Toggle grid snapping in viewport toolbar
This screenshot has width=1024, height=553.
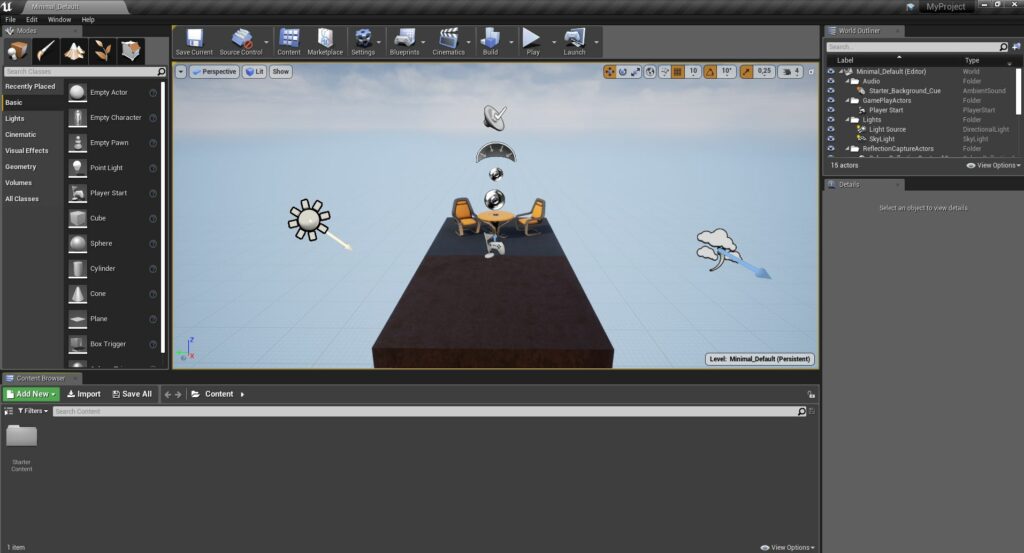pyautogui.click(x=678, y=72)
